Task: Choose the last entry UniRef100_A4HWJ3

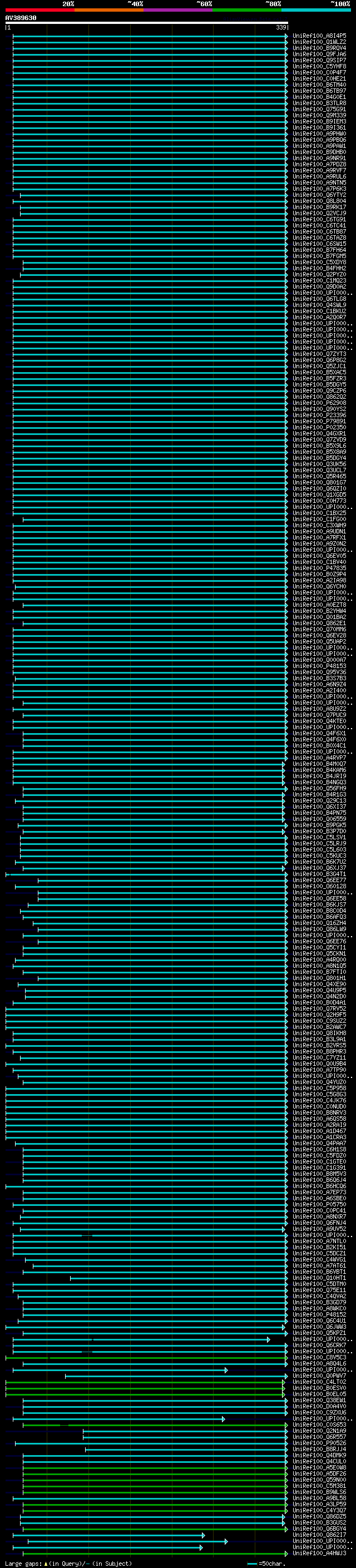Action: 319,1554
